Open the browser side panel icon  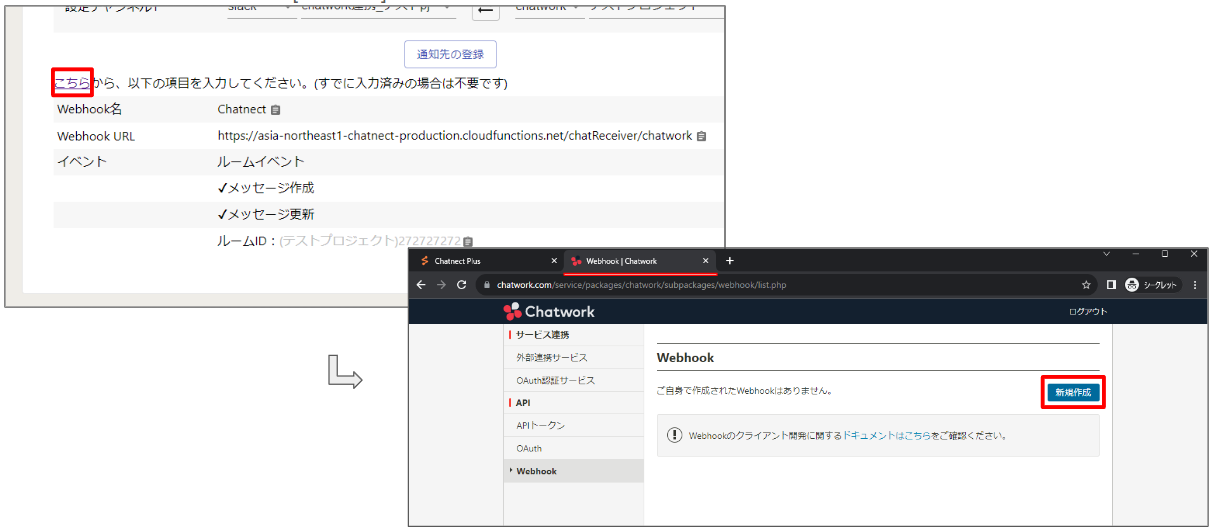1111,285
